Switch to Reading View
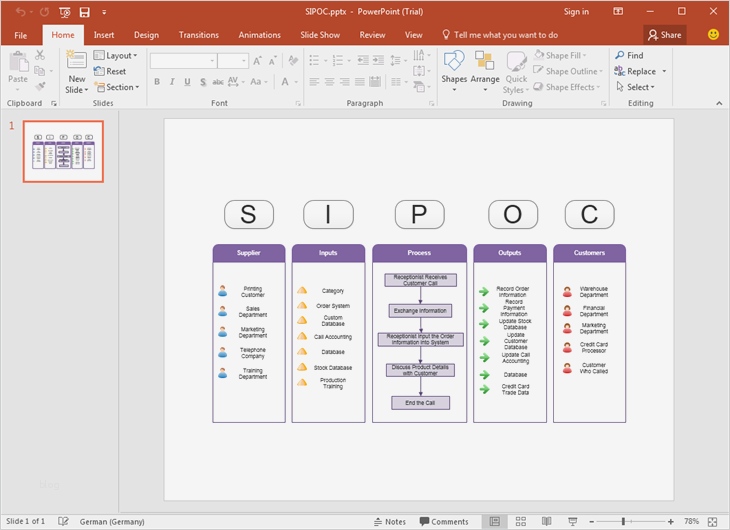Screen dimensions: 730x530 [x=546, y=522]
